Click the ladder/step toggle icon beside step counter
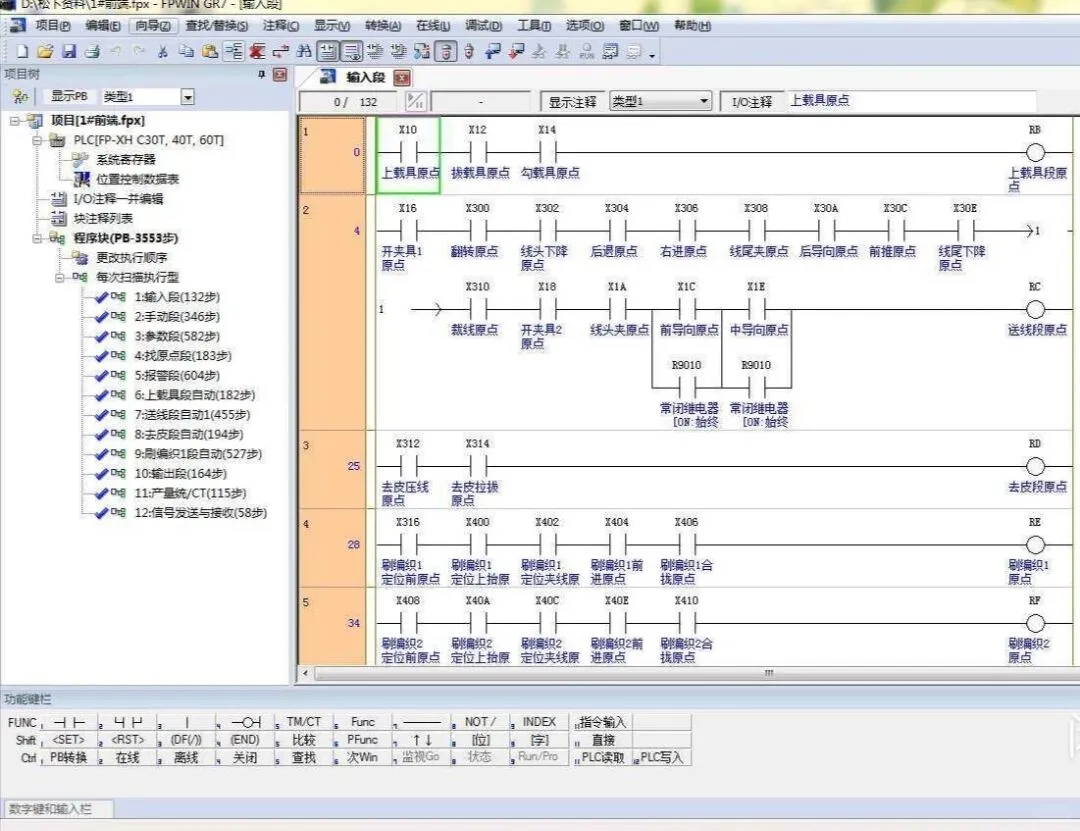This screenshot has height=831, width=1080. 415,102
